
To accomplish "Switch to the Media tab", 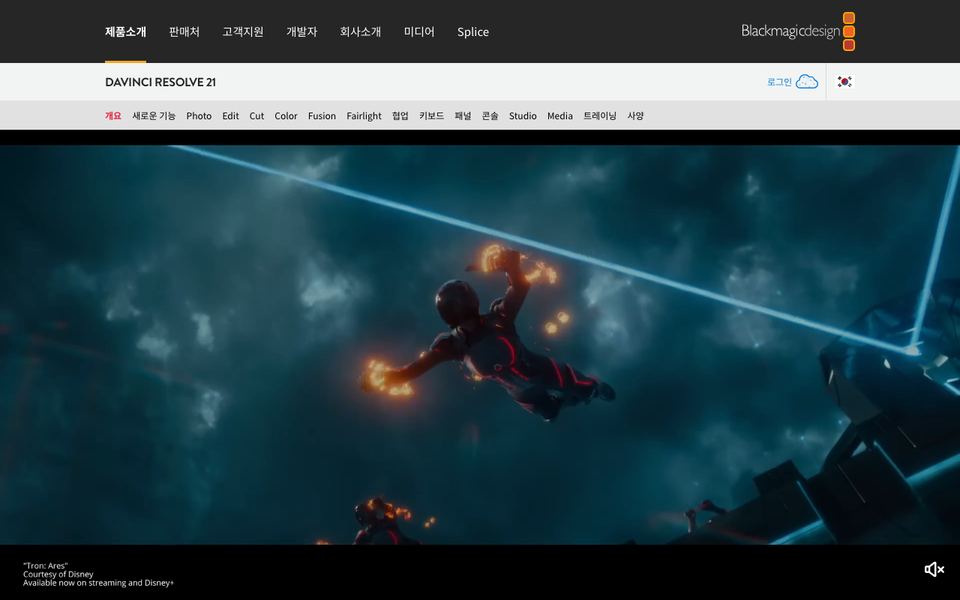I will (x=560, y=116).
